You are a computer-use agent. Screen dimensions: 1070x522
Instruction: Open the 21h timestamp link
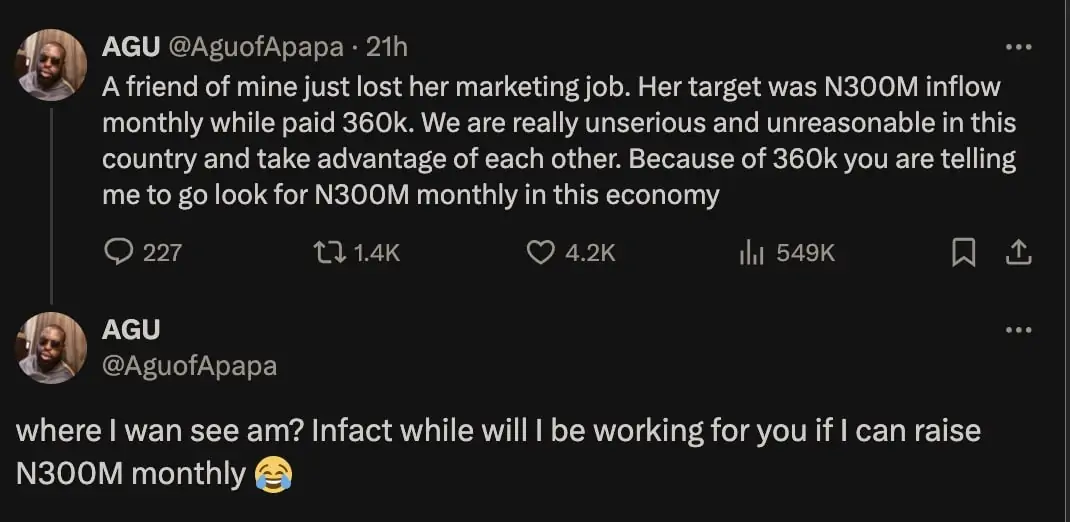387,47
